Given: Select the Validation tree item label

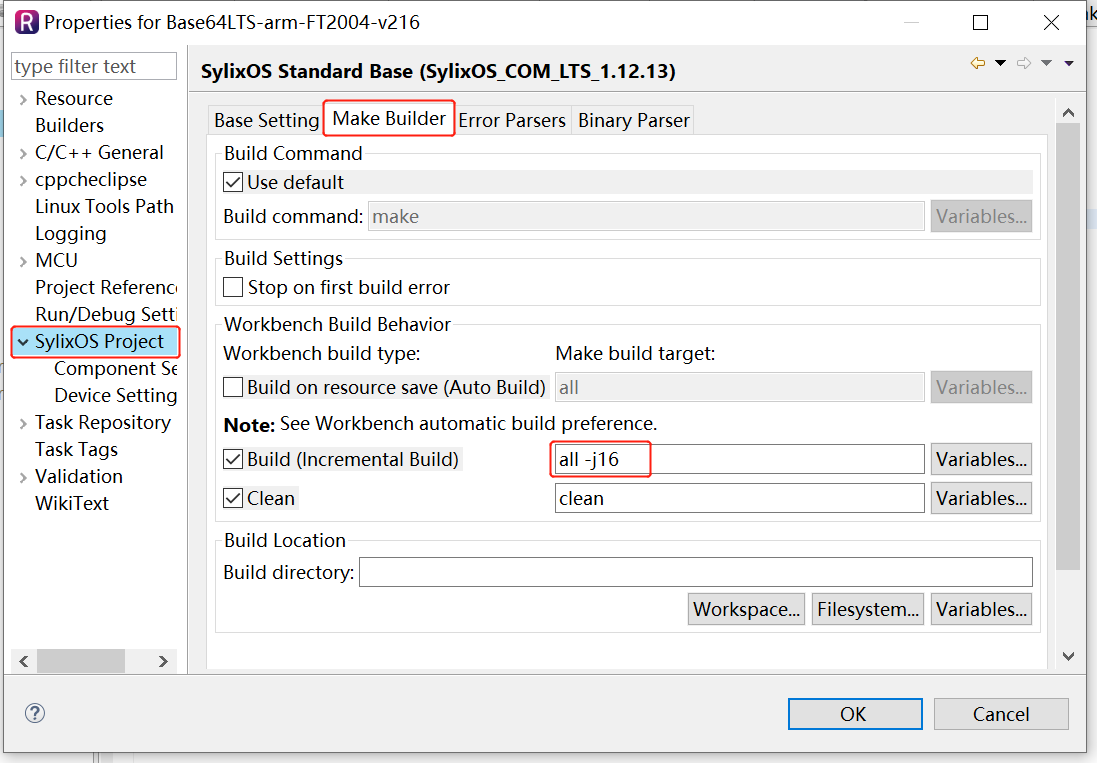Looking at the screenshot, I should 79,477.
